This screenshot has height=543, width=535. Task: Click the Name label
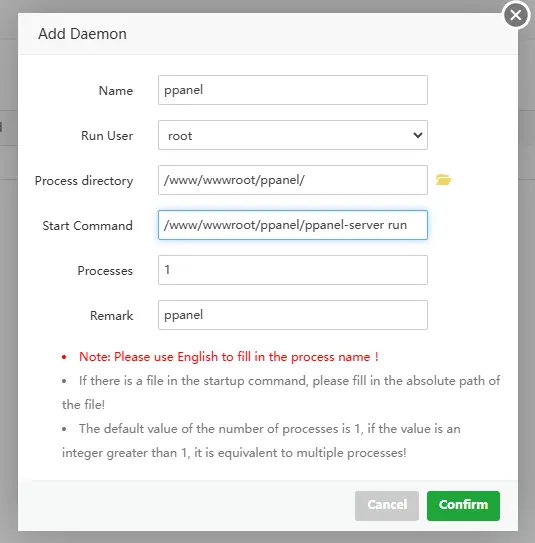(116, 91)
